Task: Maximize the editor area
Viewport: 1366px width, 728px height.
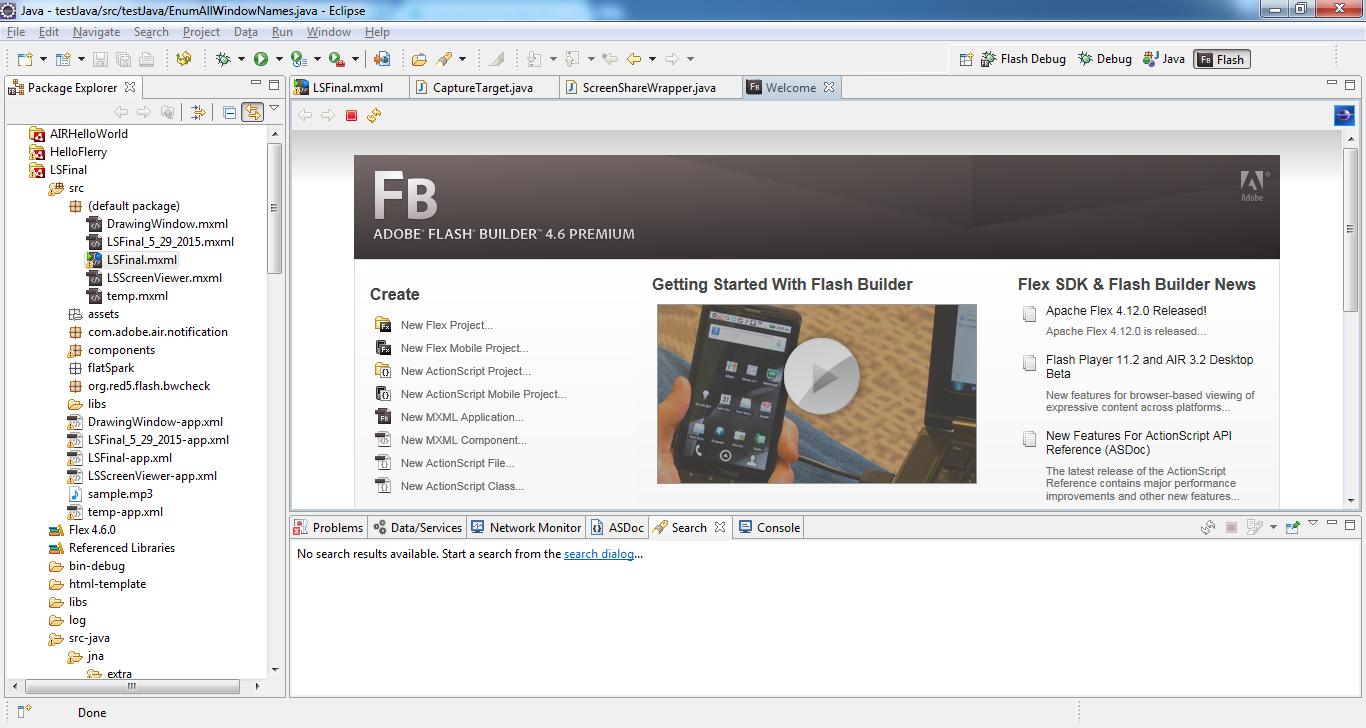Action: [x=1352, y=85]
